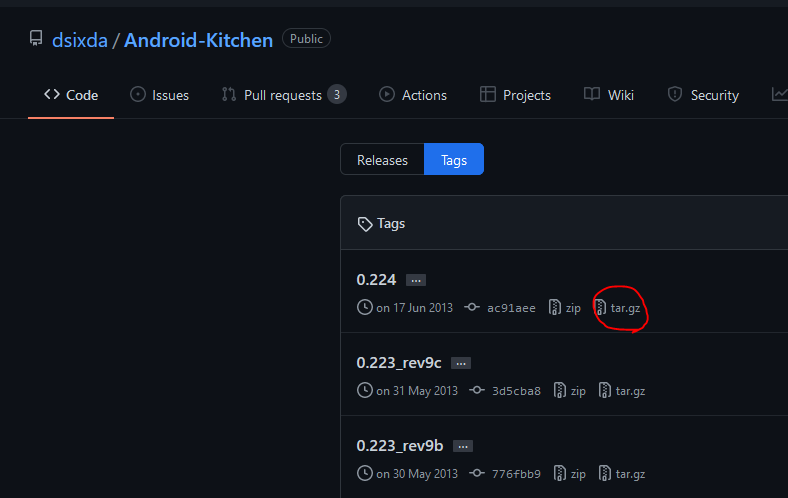Open the Wiki tab
Image resolution: width=788 pixels, height=498 pixels.
[609, 95]
